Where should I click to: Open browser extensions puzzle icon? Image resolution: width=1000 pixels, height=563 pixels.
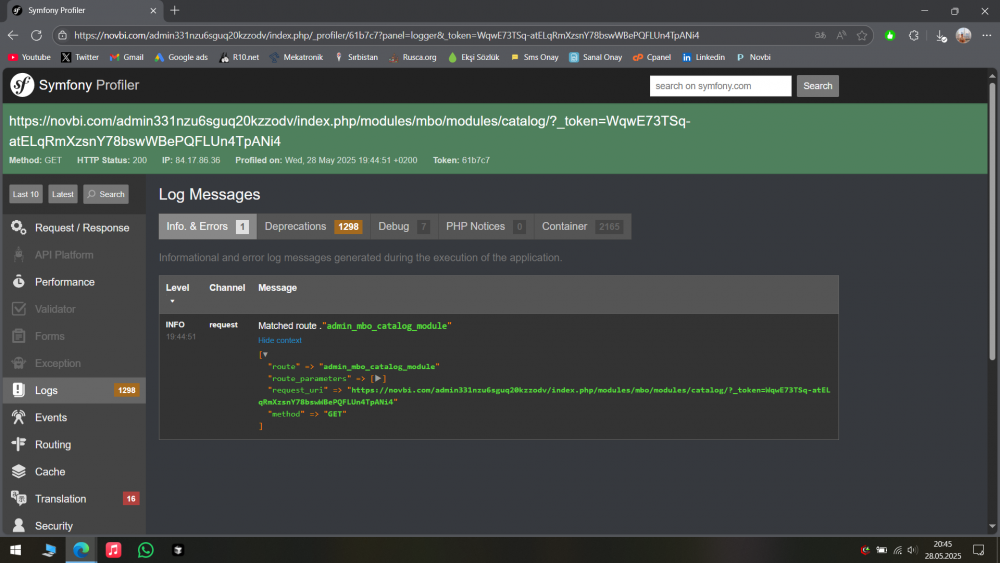tap(914, 36)
